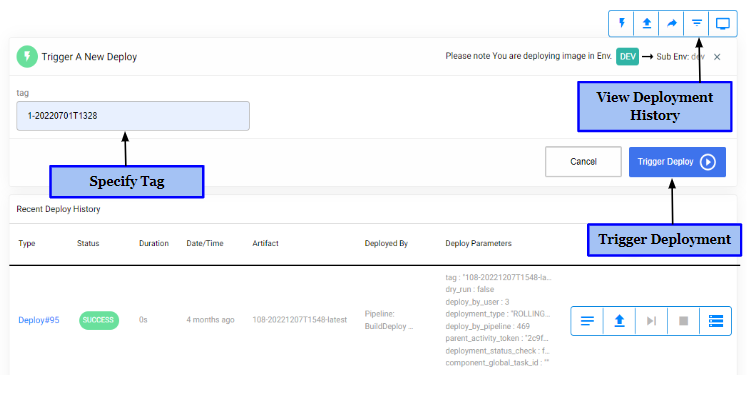Screen dimensions: 749x397
Task: Cancel the new deploy
Action: (583, 161)
